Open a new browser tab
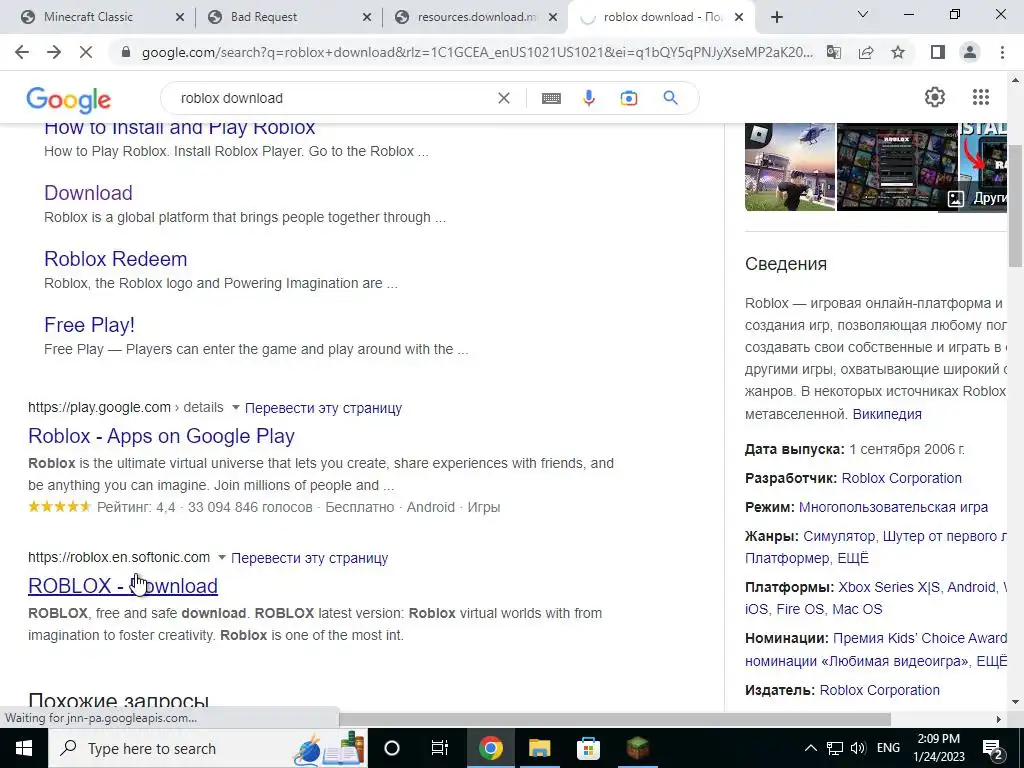Image resolution: width=1024 pixels, height=768 pixels. click(776, 18)
